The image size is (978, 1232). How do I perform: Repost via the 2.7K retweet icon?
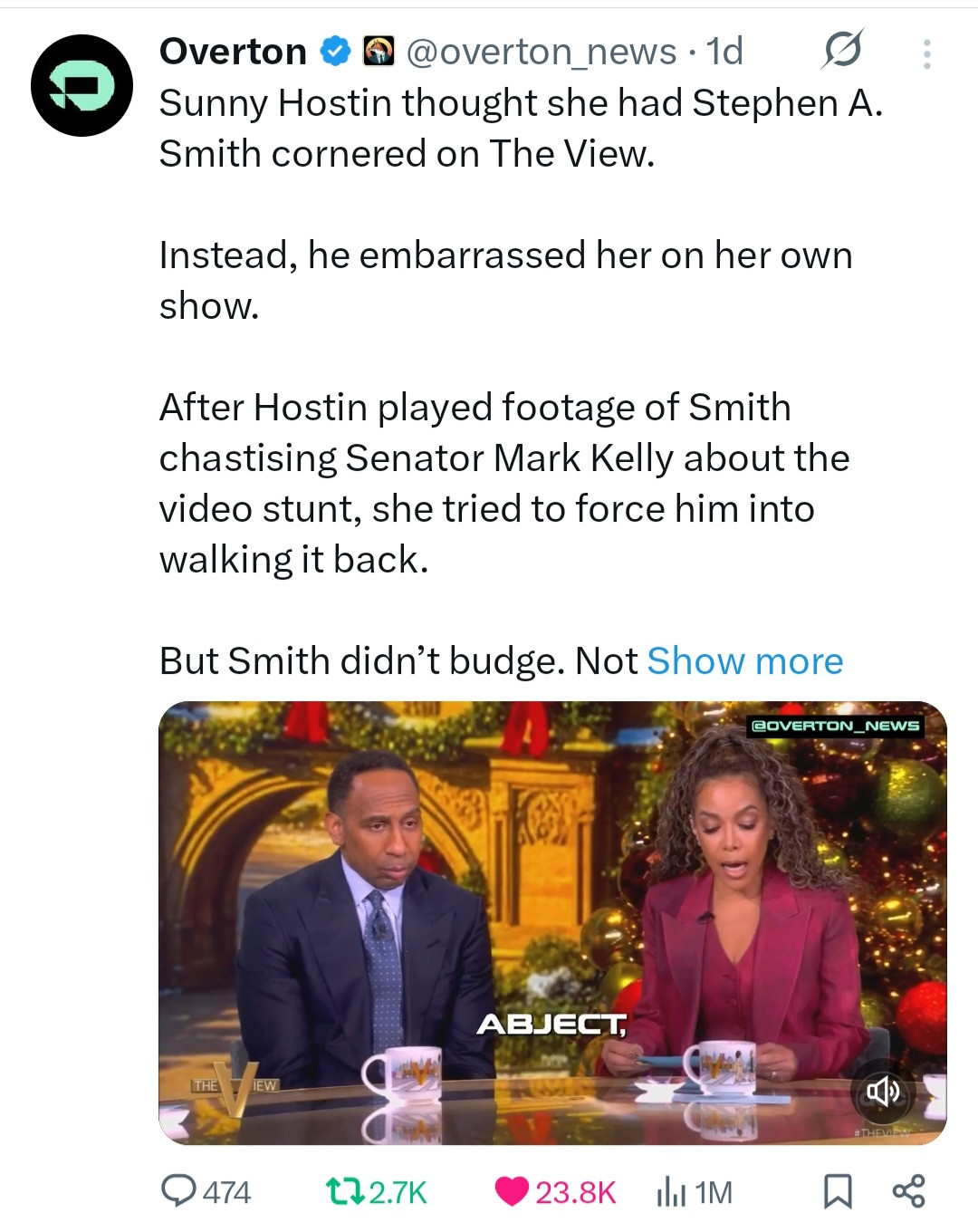coord(345,1191)
